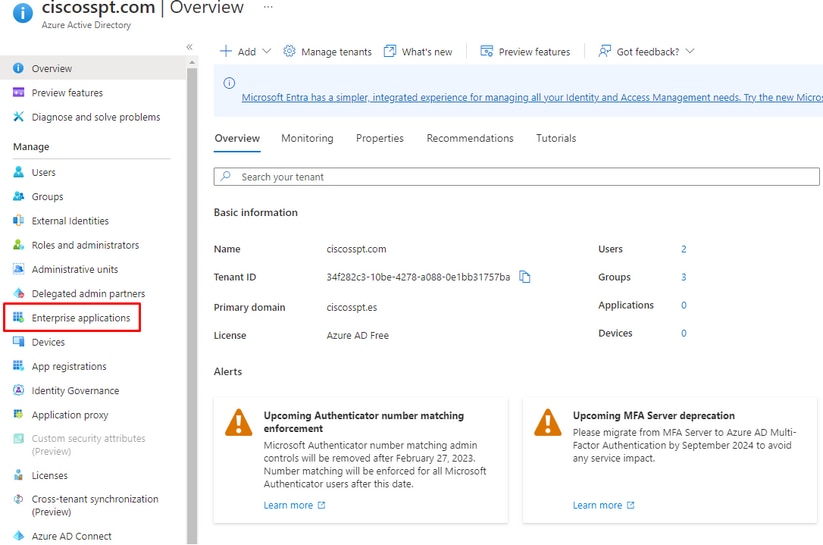Collapse the sidebar with double-chevron

(x=189, y=47)
